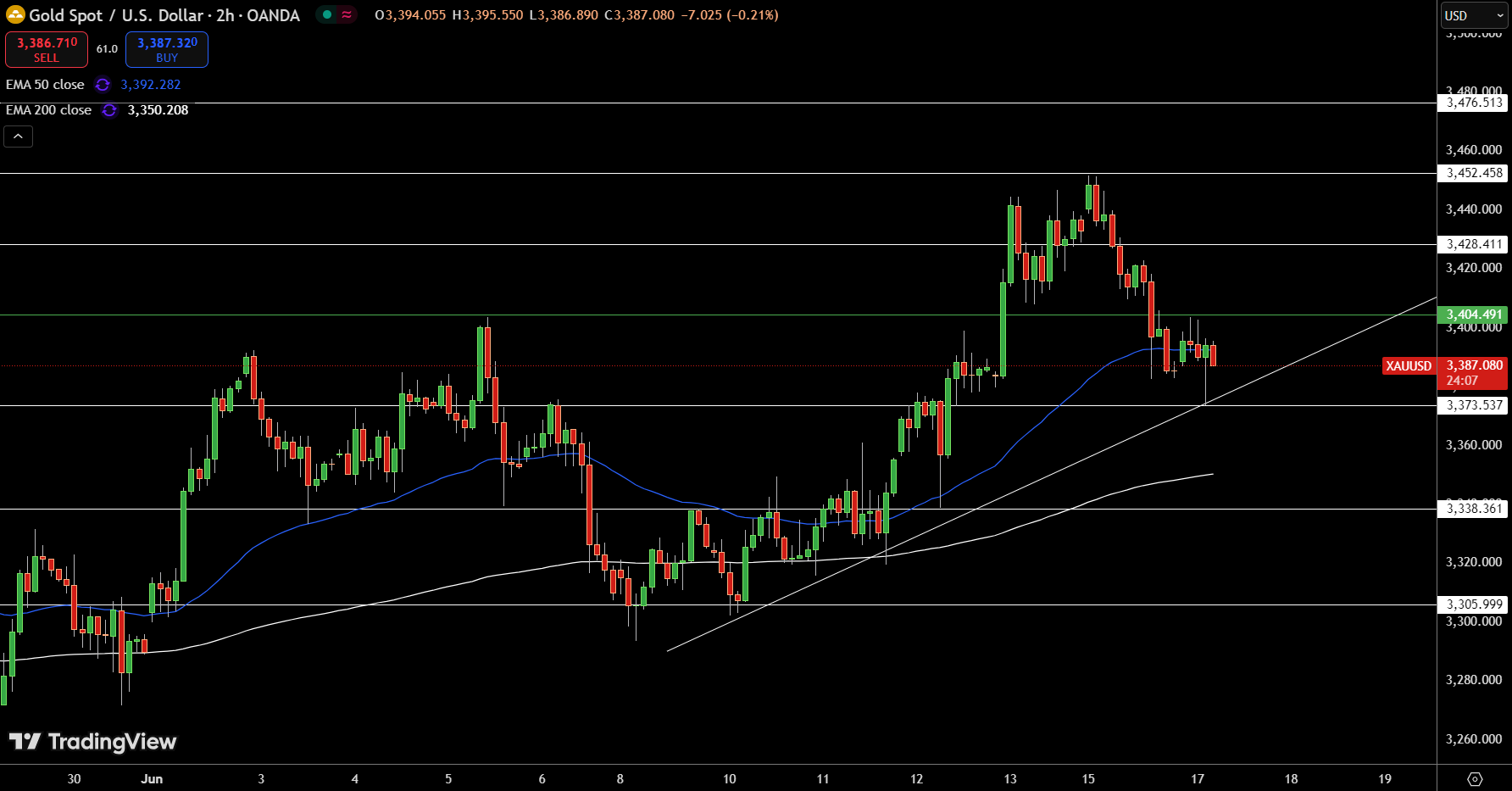Click the Jun label on time axis
The height and width of the screenshot is (791, 1512).
(152, 779)
